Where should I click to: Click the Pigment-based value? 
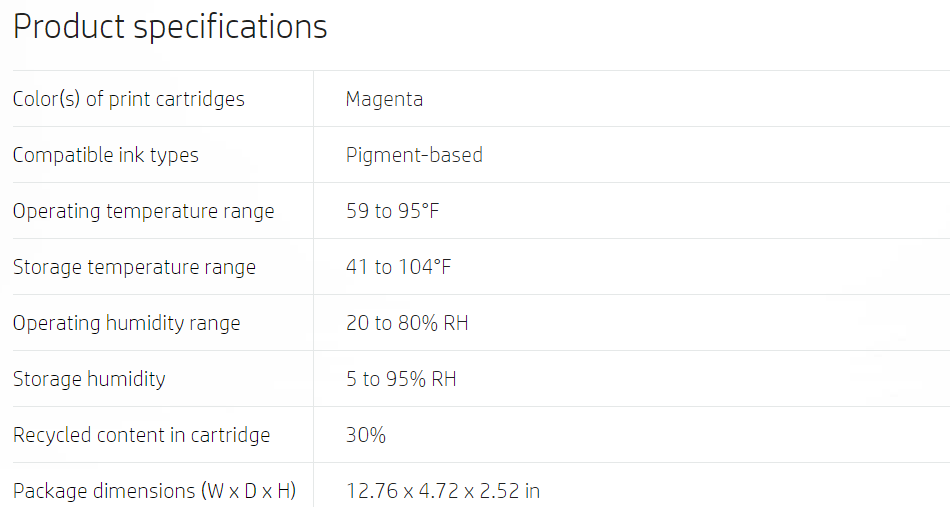click(x=414, y=155)
